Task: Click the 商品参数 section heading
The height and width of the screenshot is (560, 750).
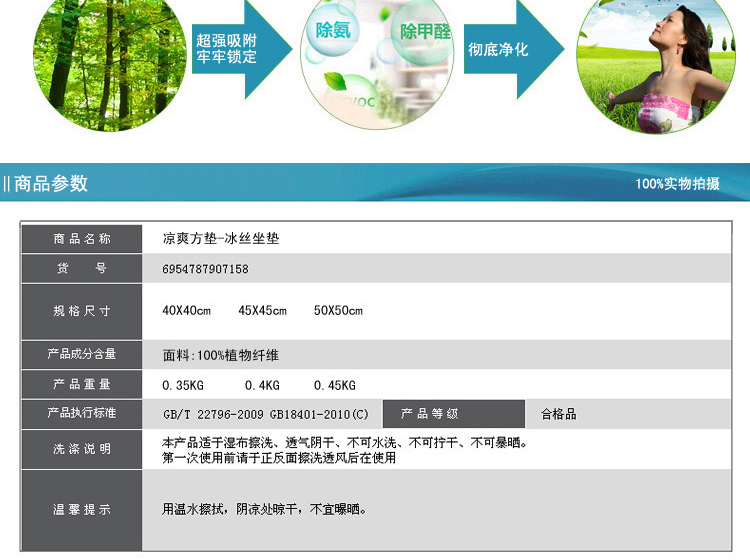Action: [51, 183]
